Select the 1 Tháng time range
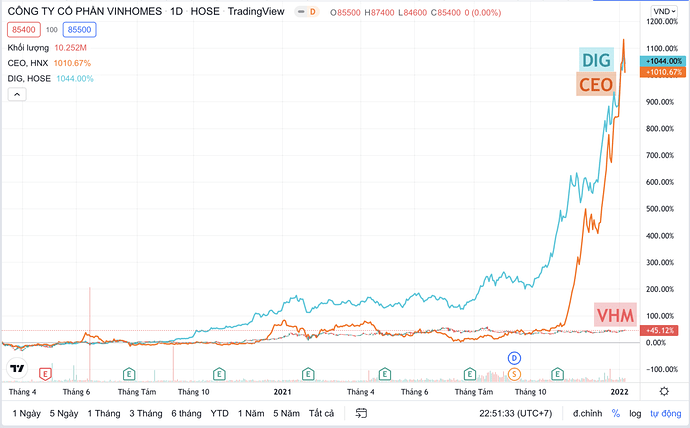Viewport: 690px width, 428px height. [x=104, y=413]
